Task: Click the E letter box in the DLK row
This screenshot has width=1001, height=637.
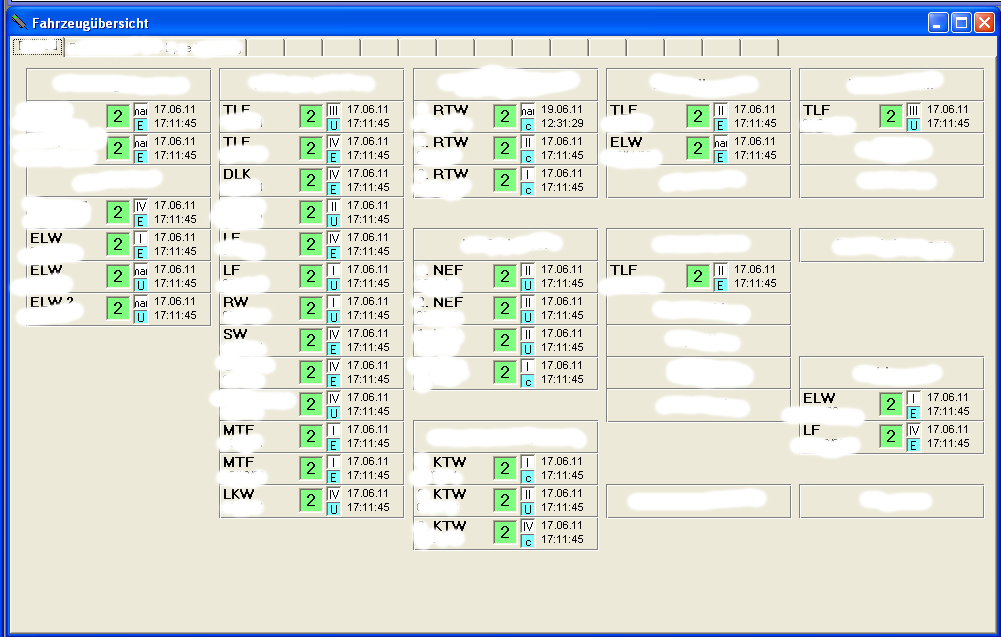Action: (333, 188)
